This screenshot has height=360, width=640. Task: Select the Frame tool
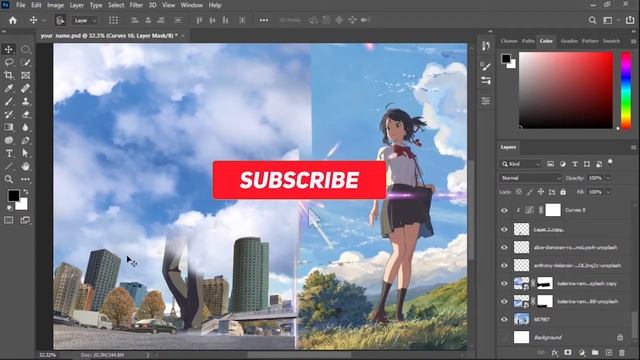(x=25, y=75)
